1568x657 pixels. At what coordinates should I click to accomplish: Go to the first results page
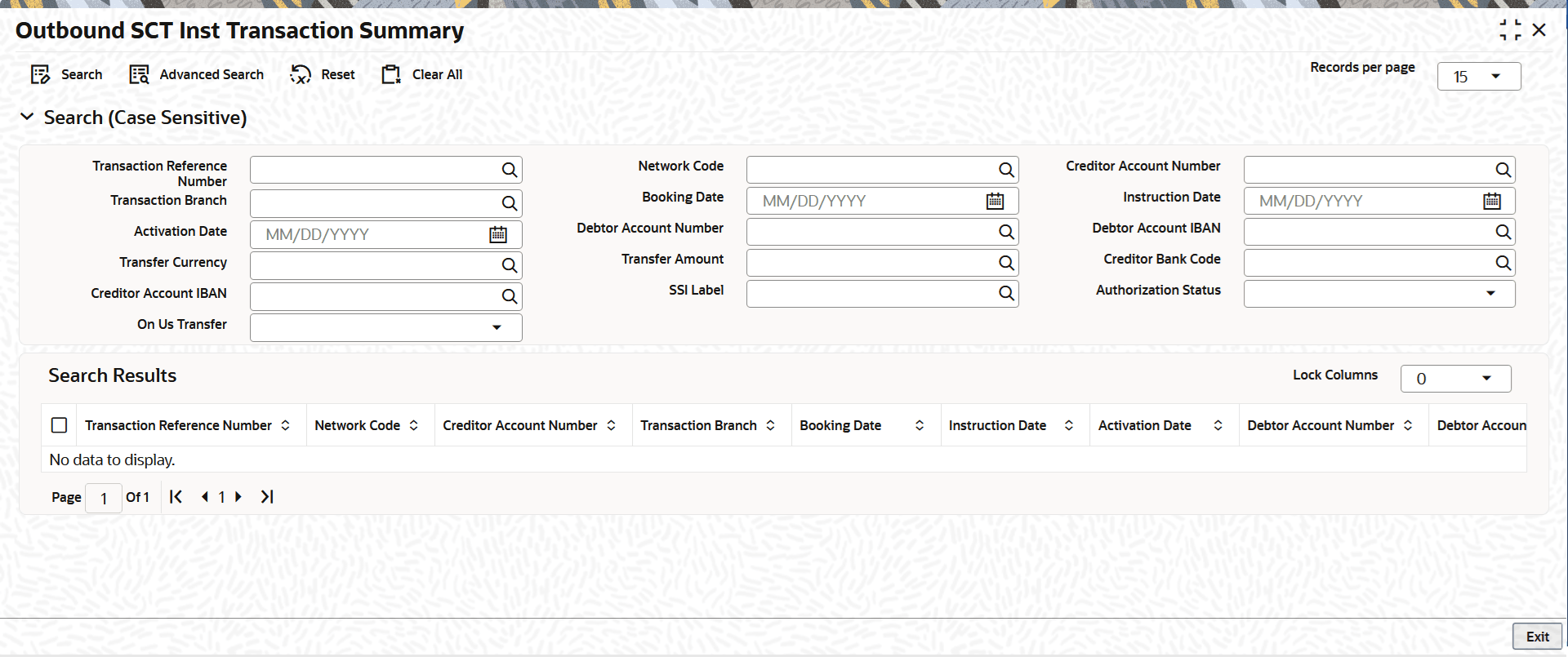[176, 496]
